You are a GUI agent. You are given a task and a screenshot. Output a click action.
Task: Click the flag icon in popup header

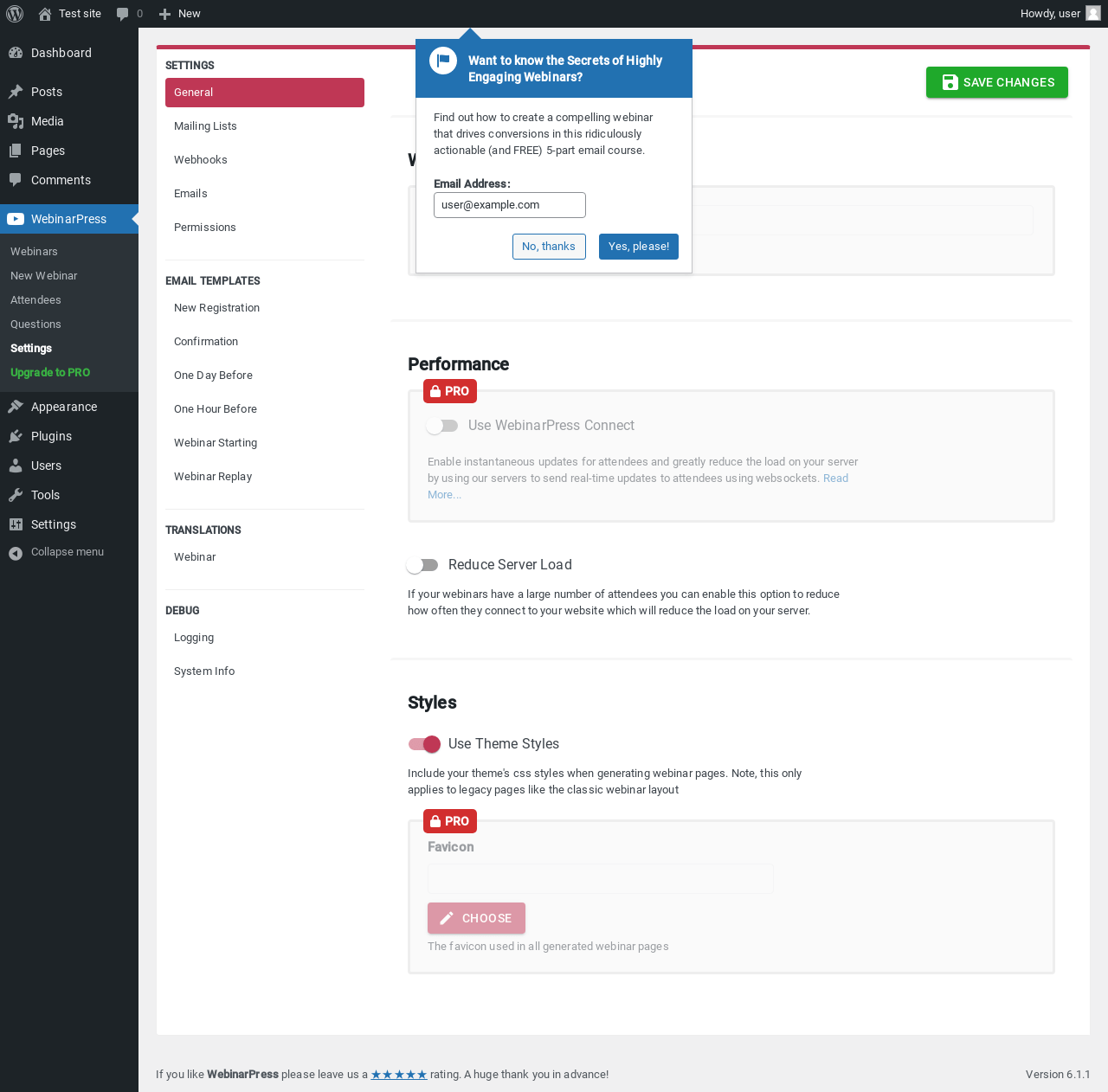point(443,61)
